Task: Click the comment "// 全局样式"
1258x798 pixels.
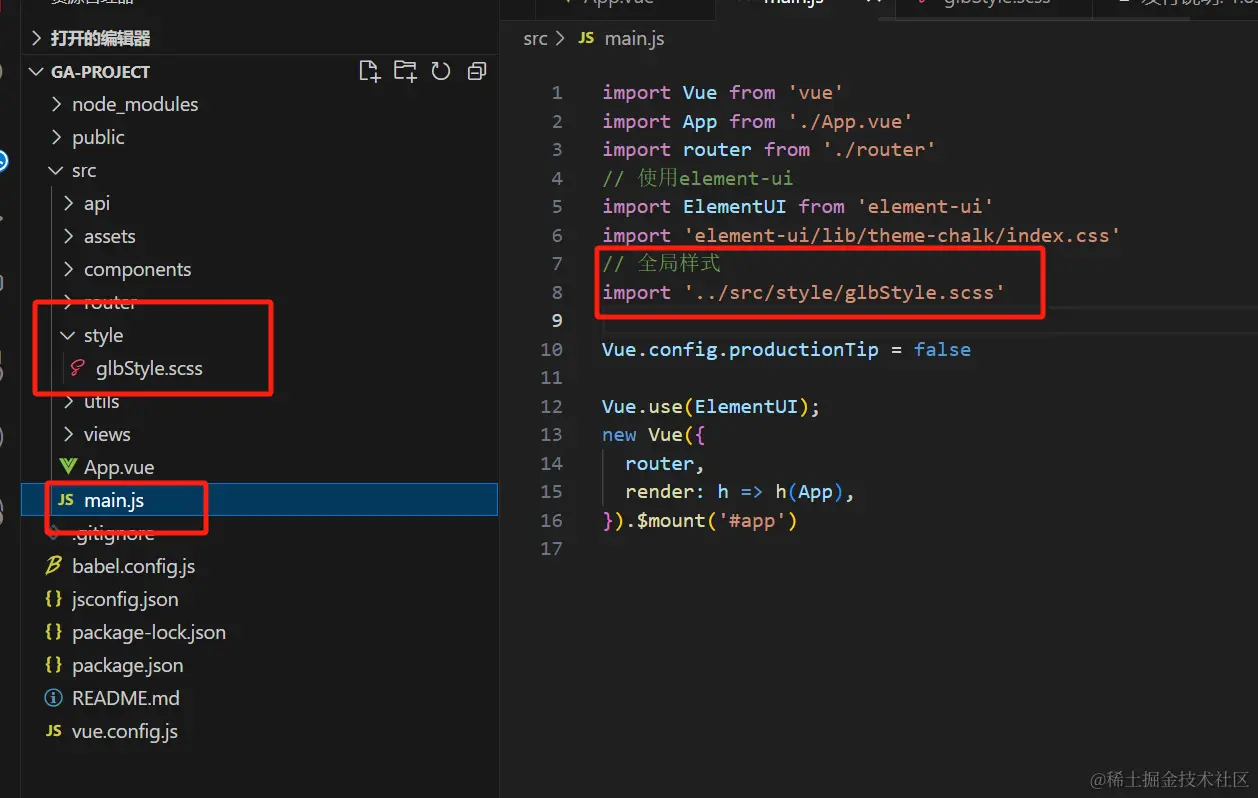Action: (661, 264)
